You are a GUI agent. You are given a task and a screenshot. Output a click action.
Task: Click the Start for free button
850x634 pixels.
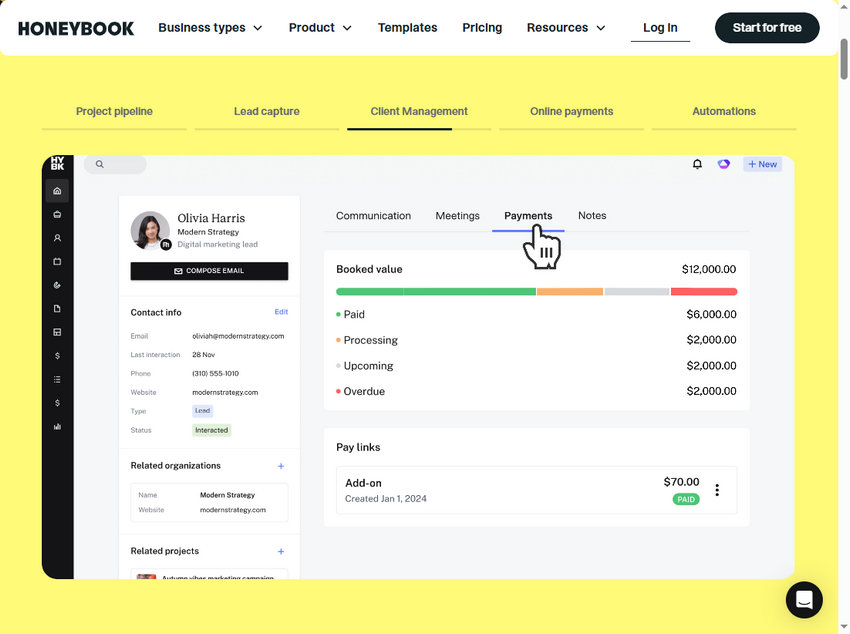pos(766,28)
